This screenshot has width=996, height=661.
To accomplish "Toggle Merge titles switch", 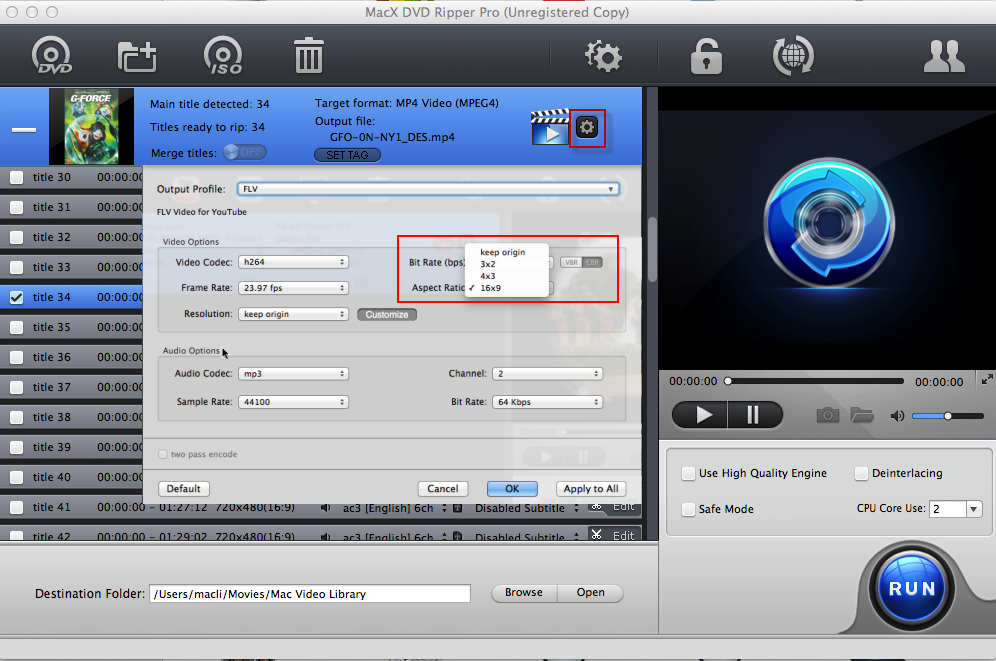I will pos(245,152).
